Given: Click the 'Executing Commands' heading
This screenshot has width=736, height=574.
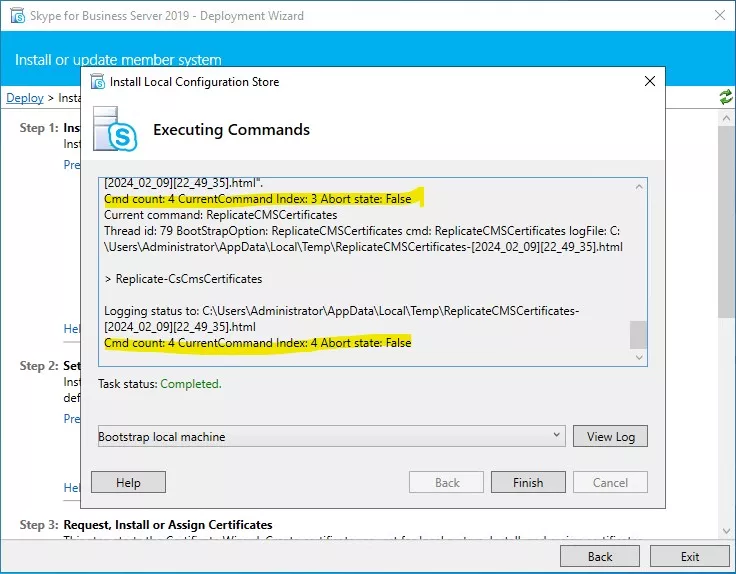Looking at the screenshot, I should point(231,130).
